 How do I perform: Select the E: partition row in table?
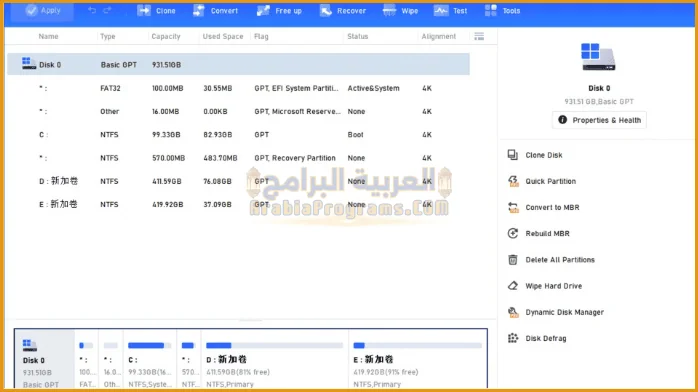point(238,204)
